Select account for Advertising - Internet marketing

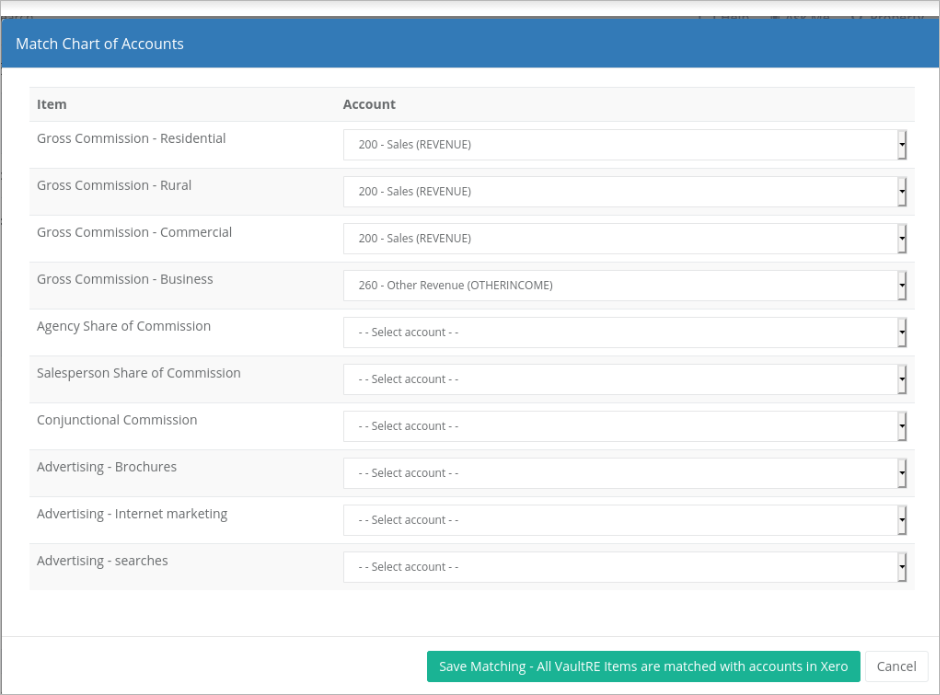tap(624, 520)
